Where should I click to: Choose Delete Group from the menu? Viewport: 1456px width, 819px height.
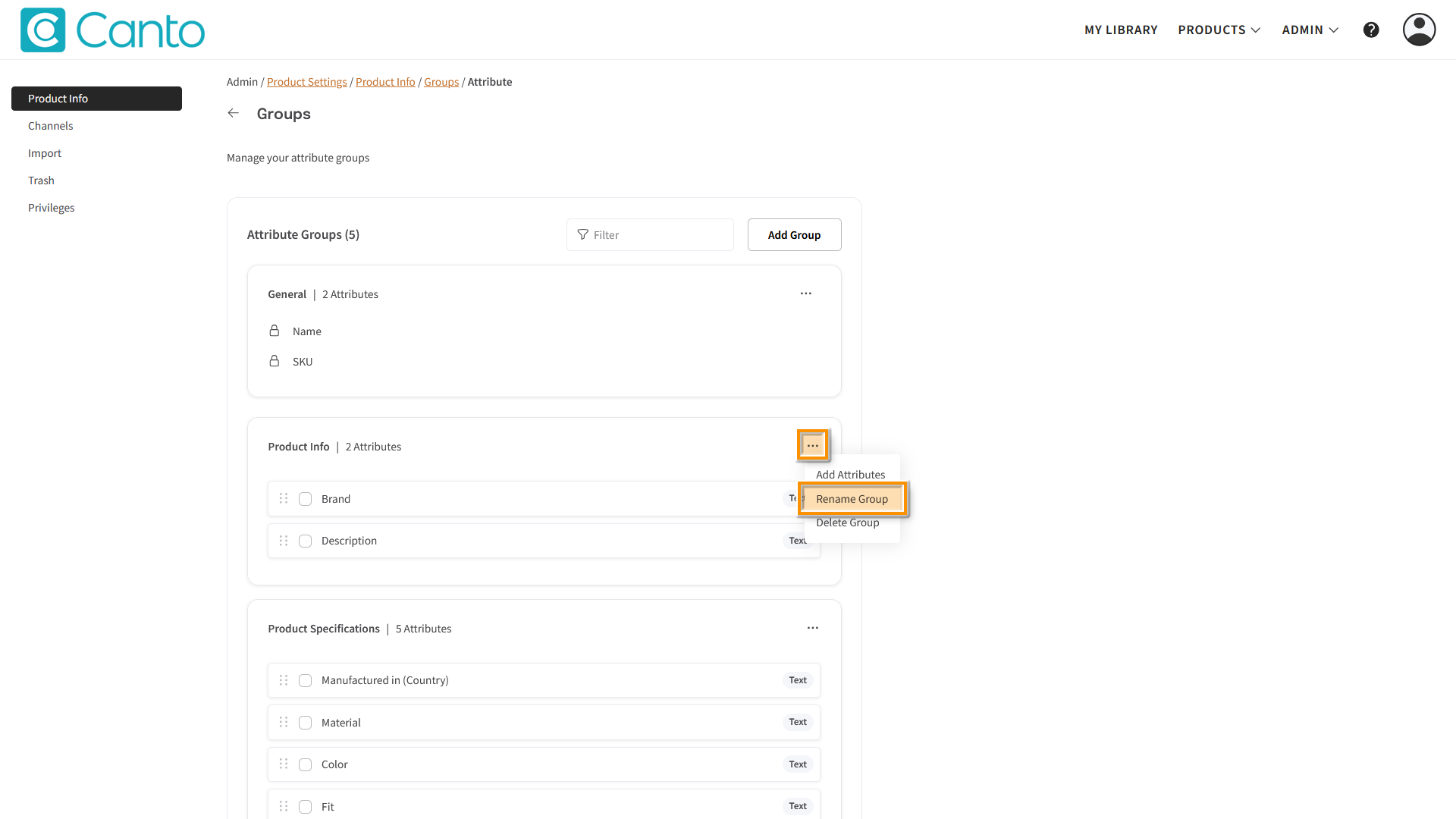click(x=848, y=522)
